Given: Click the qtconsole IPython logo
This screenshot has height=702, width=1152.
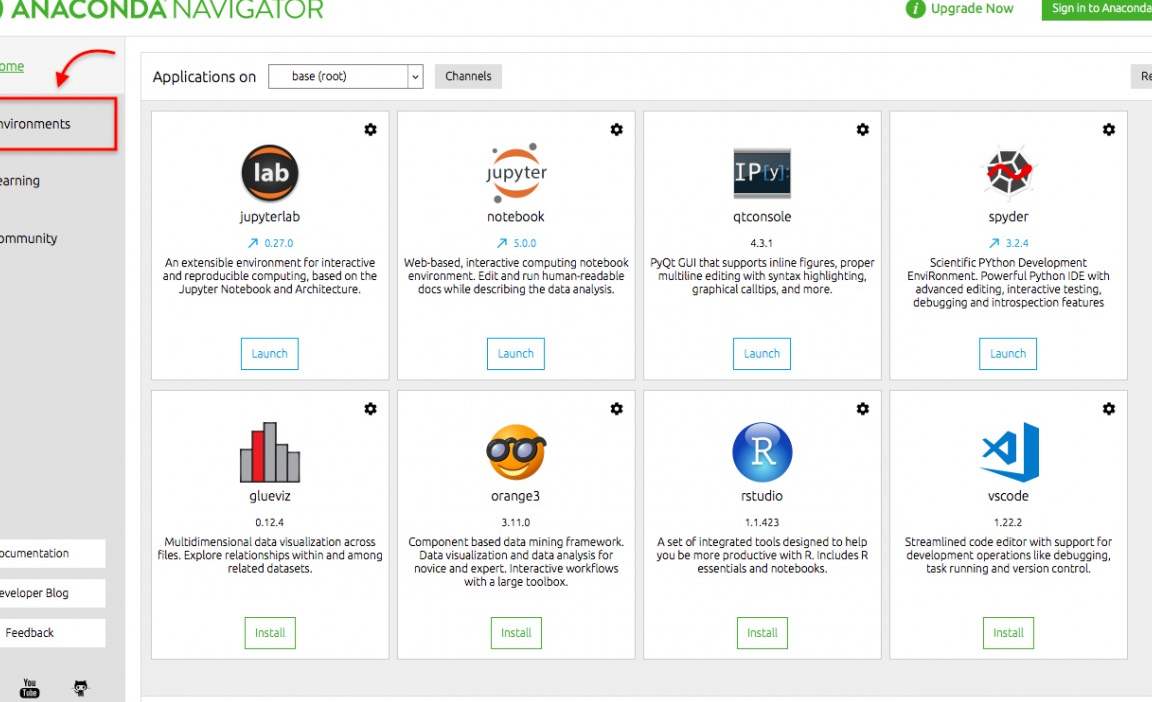Looking at the screenshot, I should (762, 173).
